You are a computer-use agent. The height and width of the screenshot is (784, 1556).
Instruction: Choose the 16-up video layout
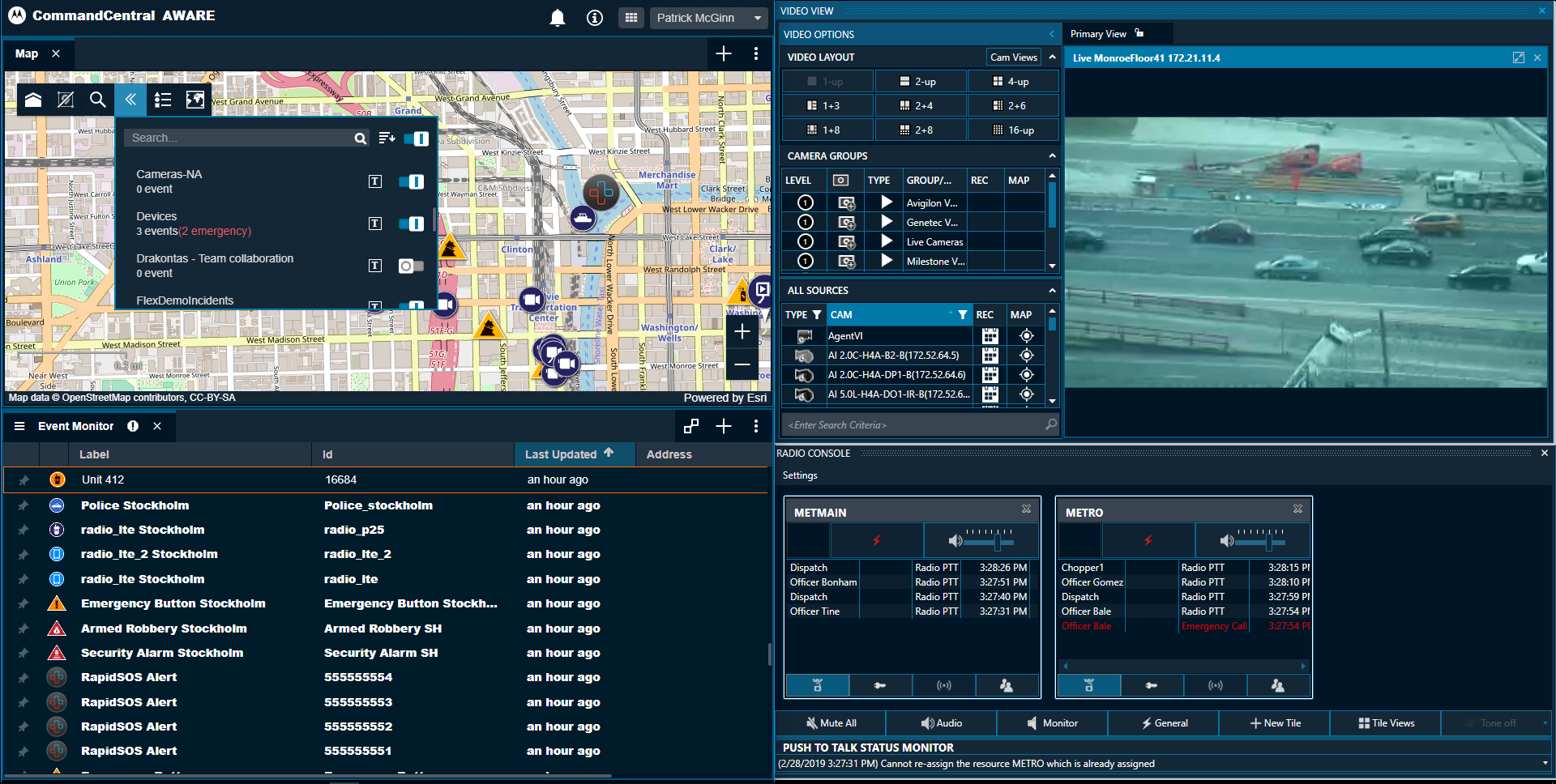tap(1013, 130)
